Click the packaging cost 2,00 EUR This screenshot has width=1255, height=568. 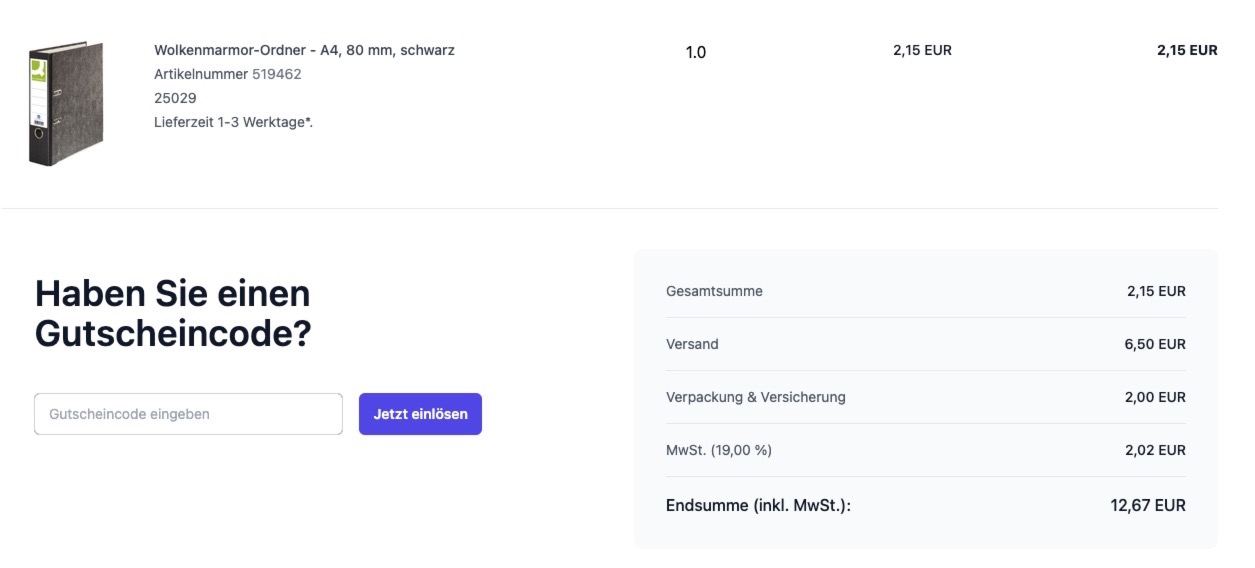tap(1155, 397)
